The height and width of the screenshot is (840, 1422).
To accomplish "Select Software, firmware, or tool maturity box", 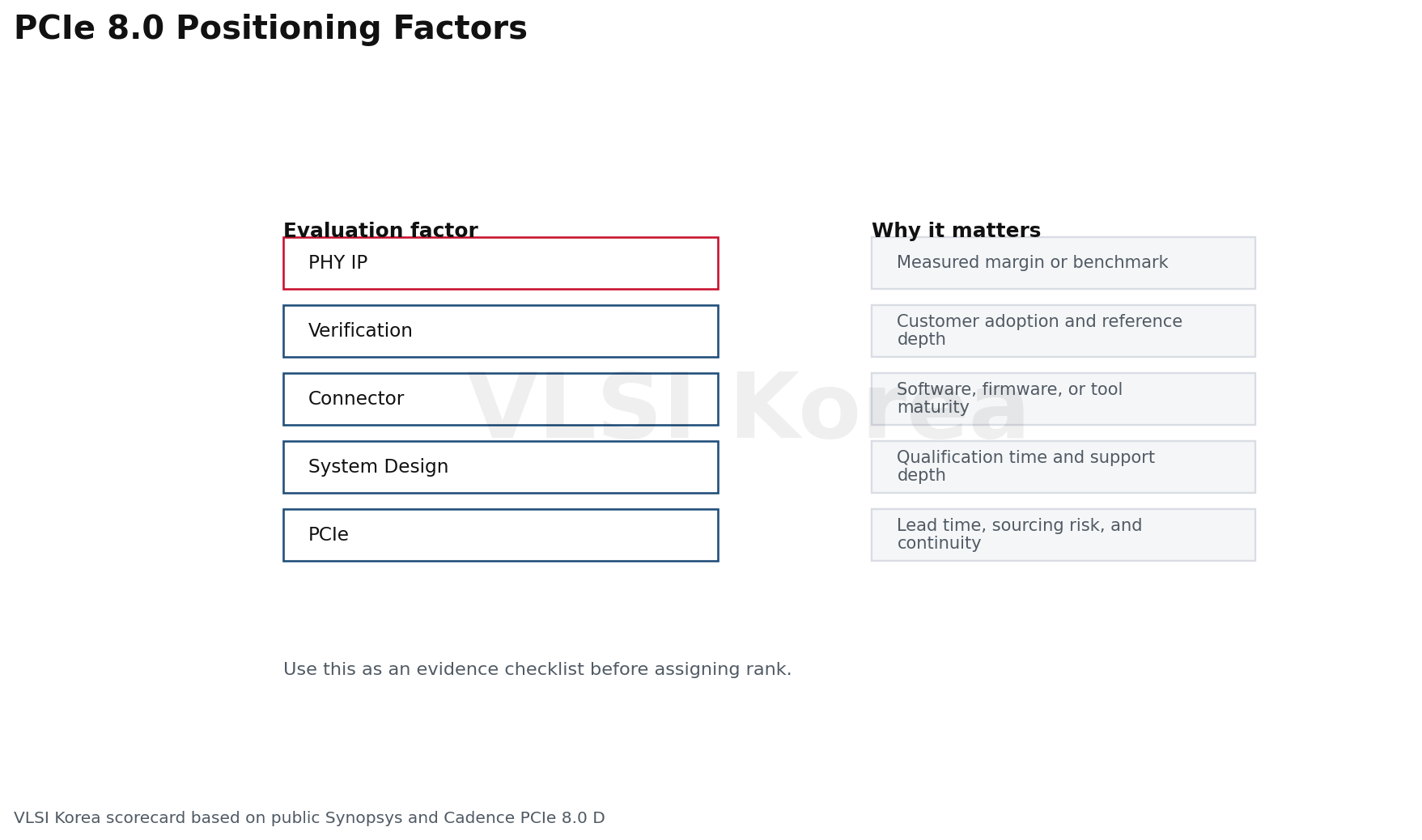I will [x=1063, y=399].
